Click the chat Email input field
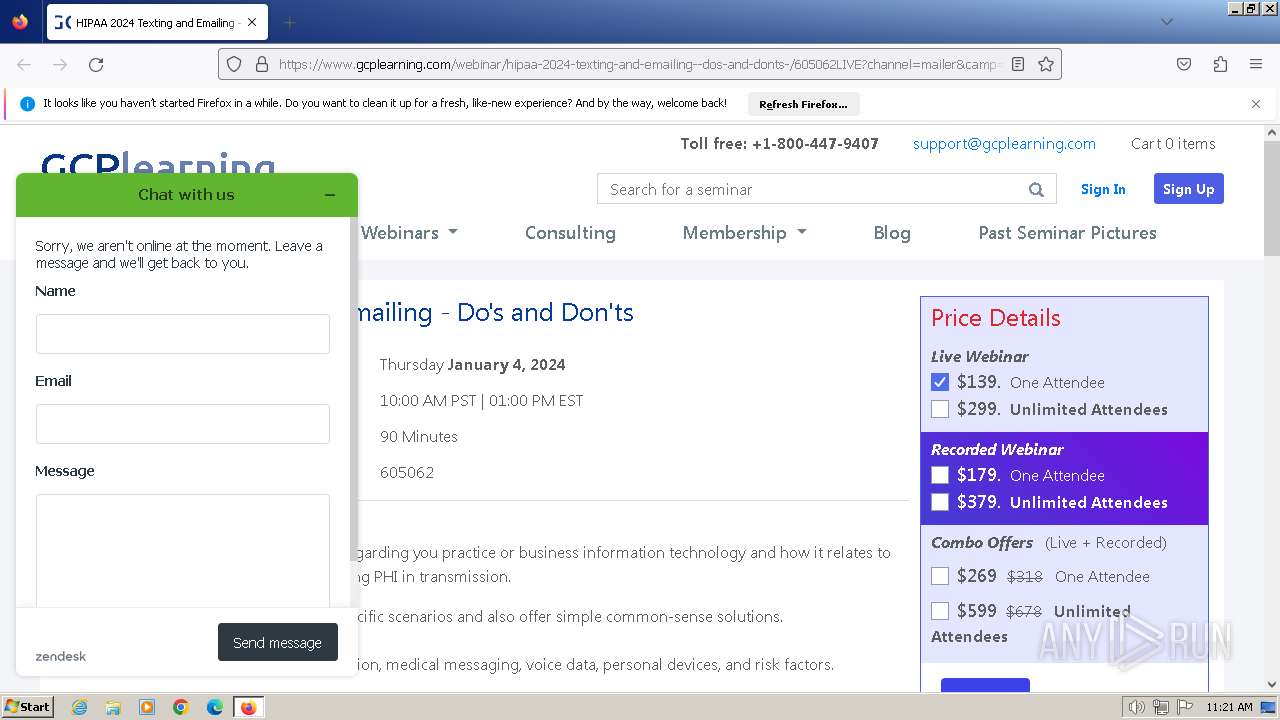 point(183,424)
